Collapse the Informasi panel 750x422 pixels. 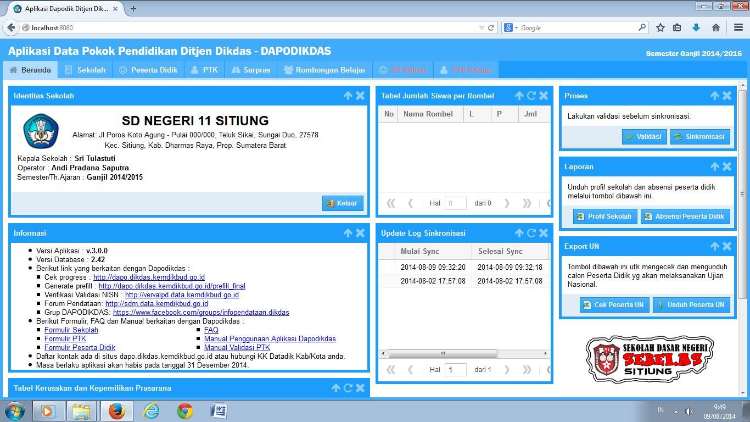pyautogui.click(x=347, y=233)
